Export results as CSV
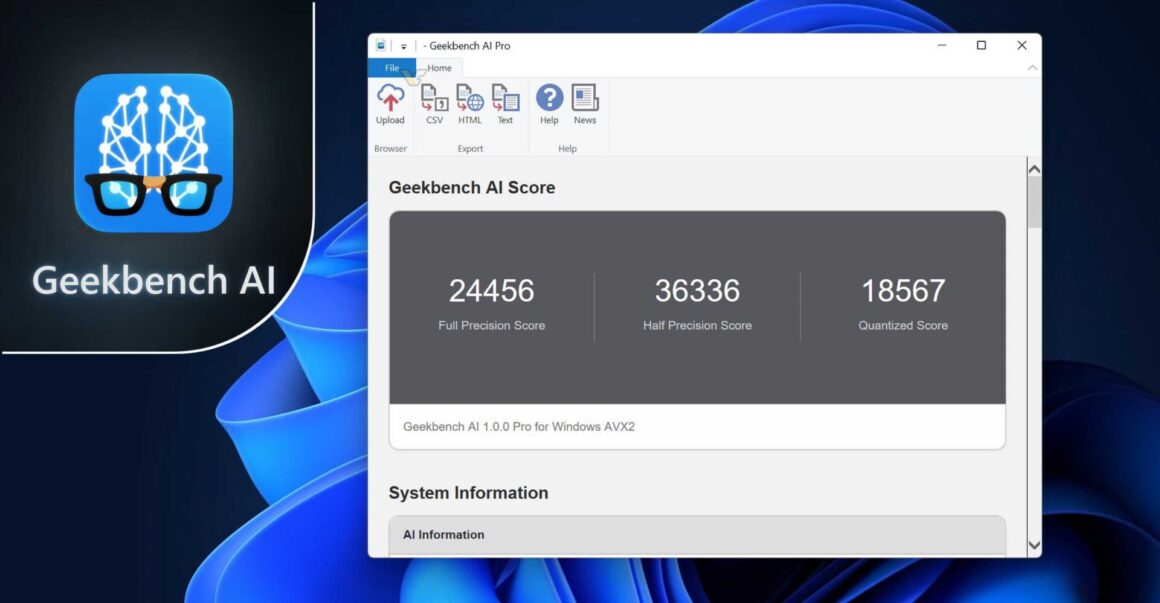The image size is (1160, 603). point(434,99)
